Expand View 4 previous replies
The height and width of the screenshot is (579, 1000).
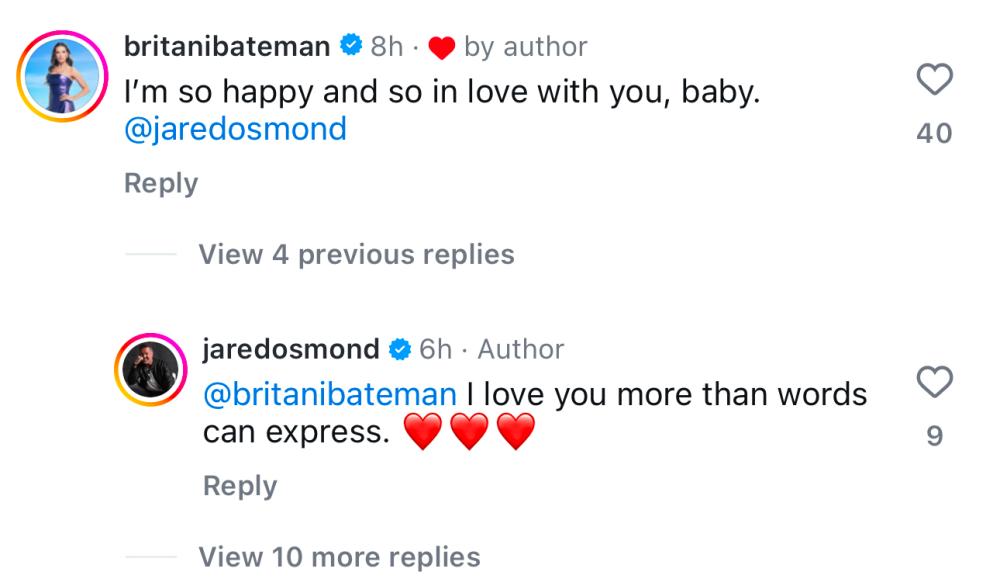356,254
